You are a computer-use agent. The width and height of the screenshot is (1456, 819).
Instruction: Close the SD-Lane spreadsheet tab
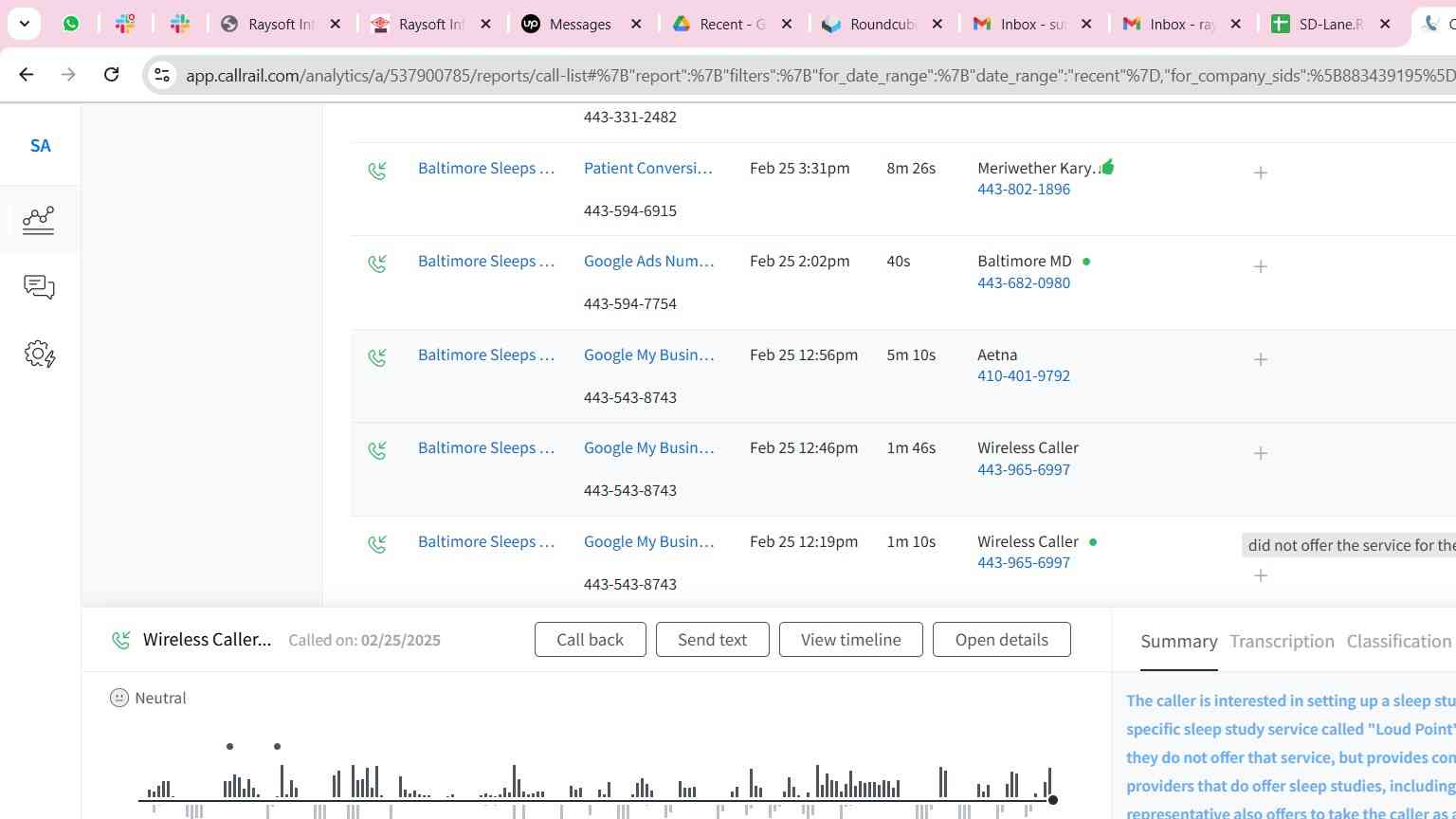1385,24
